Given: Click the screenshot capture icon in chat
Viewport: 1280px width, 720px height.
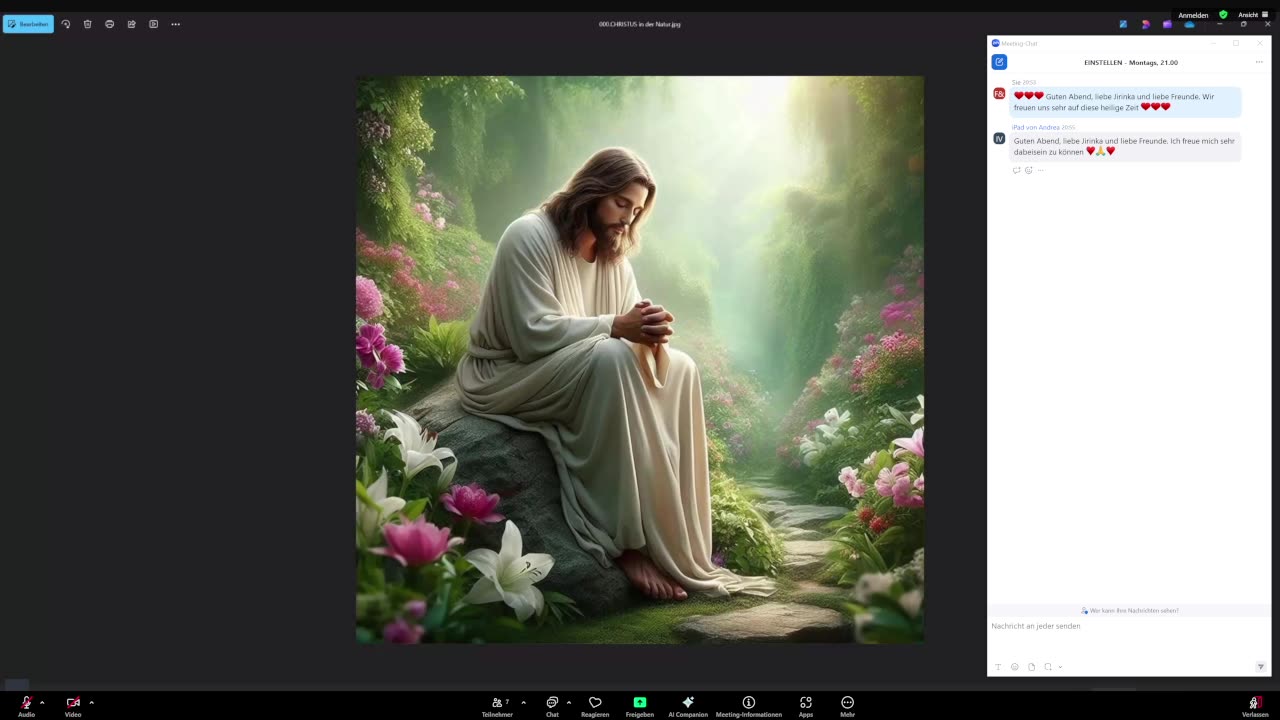Looking at the screenshot, I should click(1048, 667).
